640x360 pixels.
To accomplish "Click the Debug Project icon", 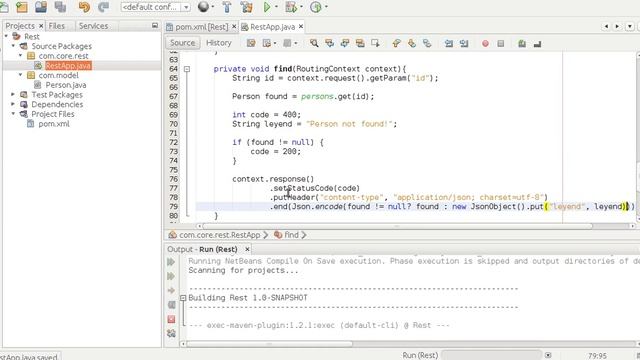I will click(x=291, y=7).
